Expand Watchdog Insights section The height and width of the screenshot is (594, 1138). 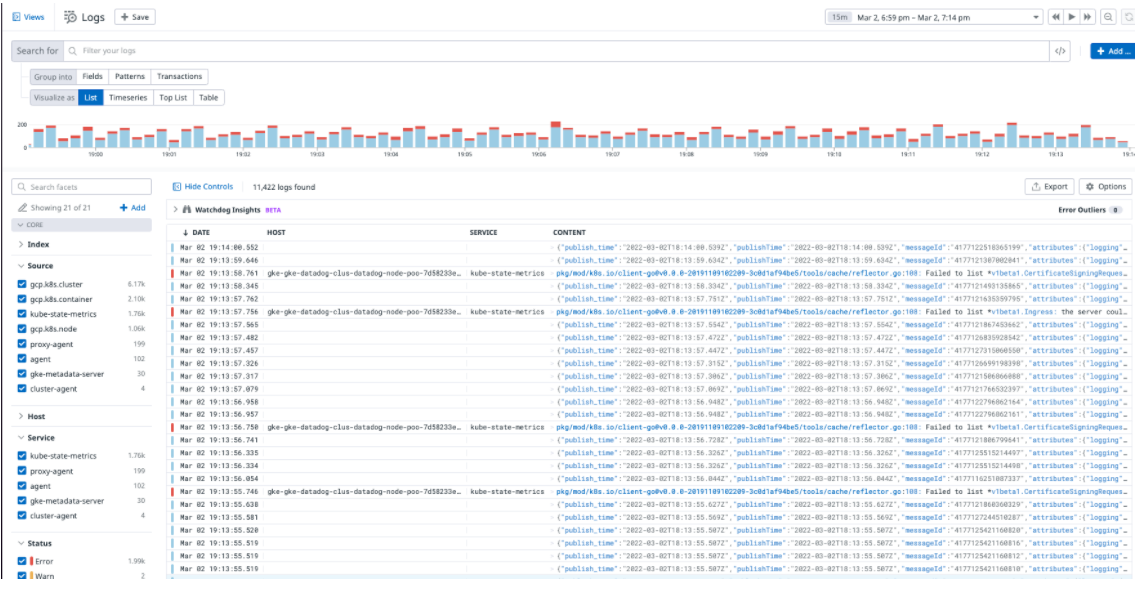175,210
